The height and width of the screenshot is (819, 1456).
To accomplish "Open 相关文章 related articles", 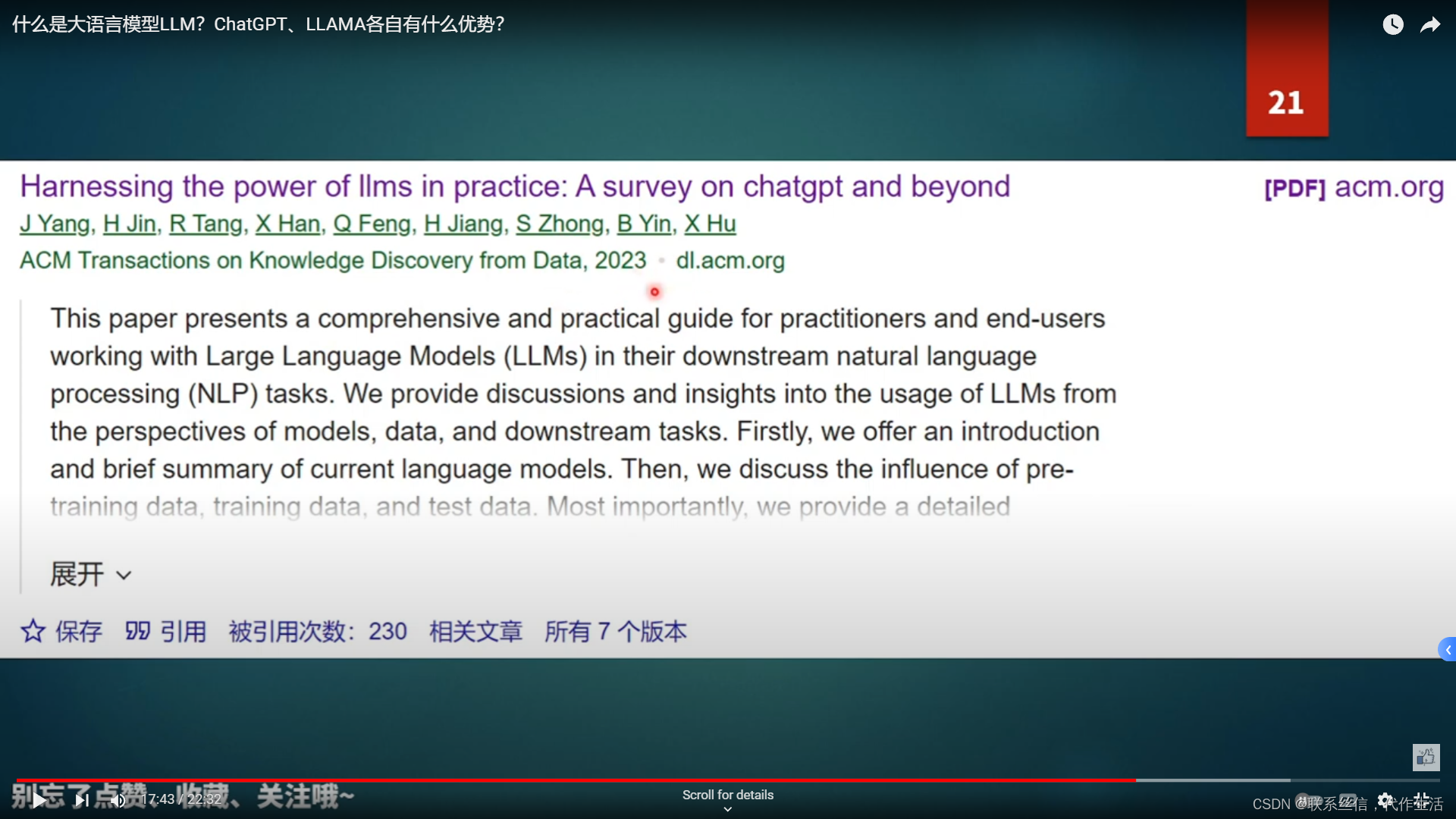I will click(x=475, y=631).
